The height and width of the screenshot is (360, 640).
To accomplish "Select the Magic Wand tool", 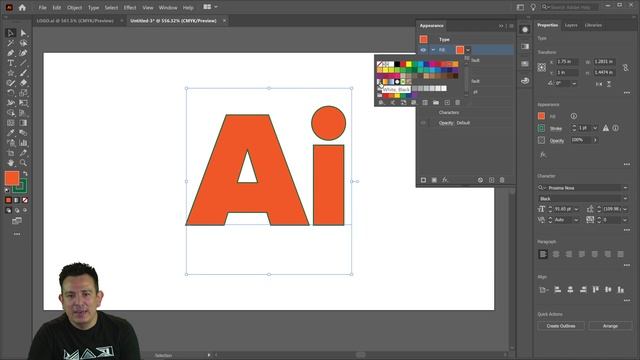I will click(x=11, y=43).
